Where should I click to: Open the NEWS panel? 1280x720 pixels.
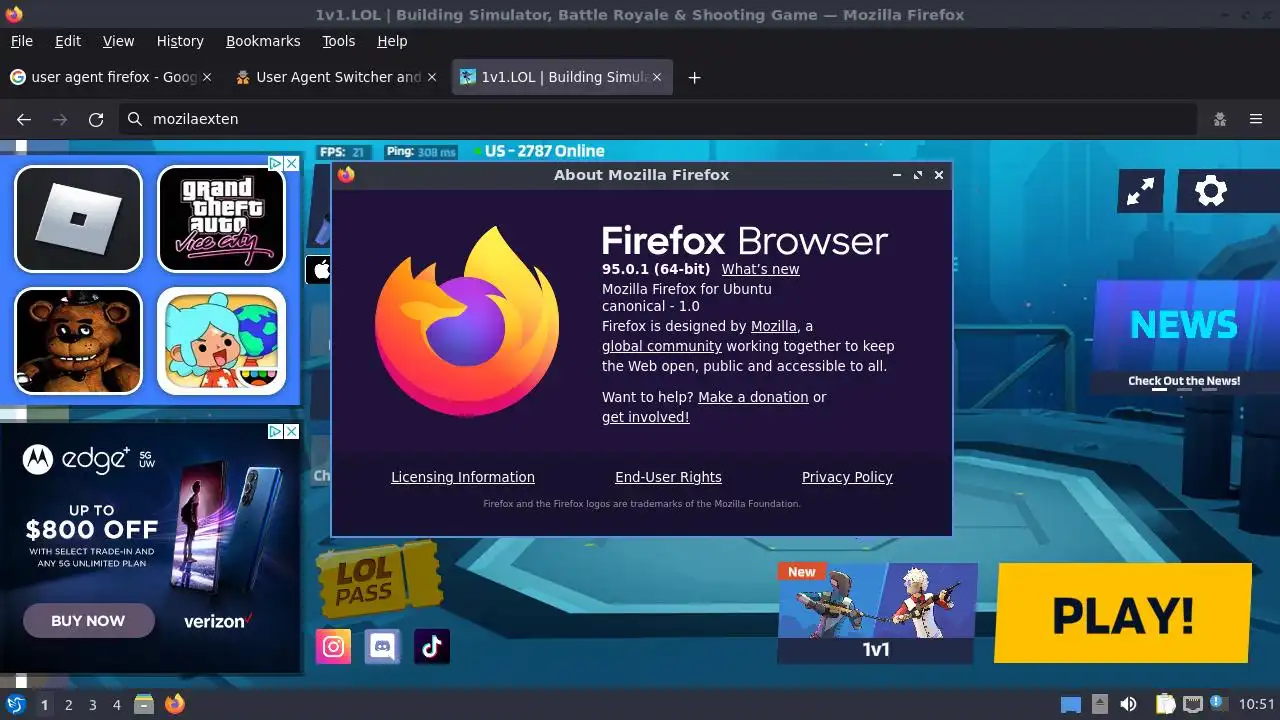1185,336
